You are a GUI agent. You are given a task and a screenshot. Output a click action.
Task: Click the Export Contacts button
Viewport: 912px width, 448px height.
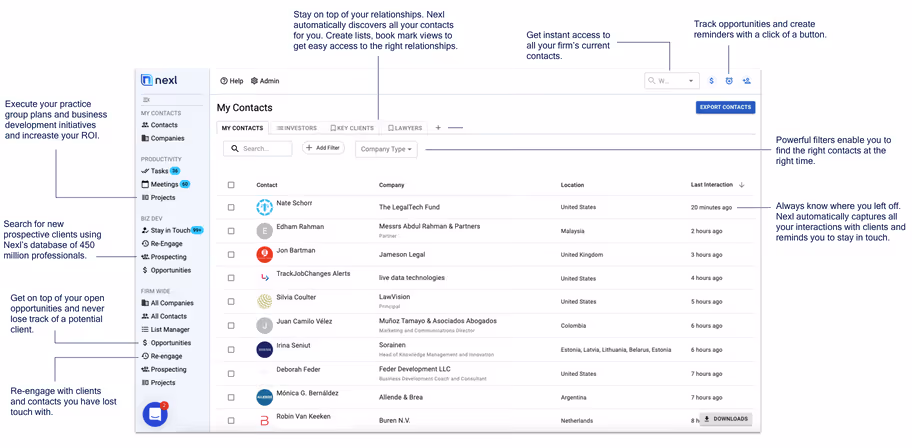(725, 107)
